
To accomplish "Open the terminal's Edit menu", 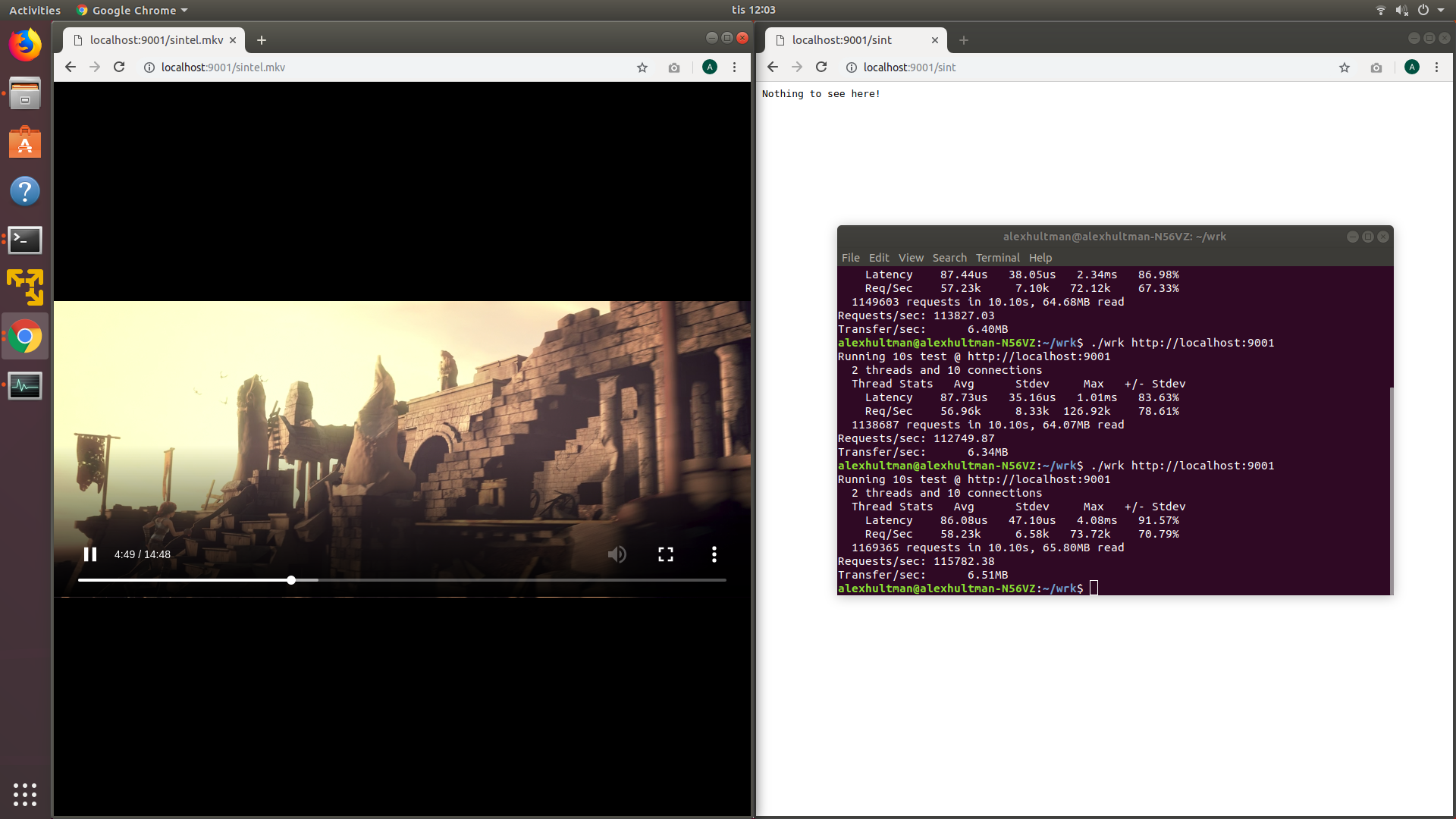I will pyautogui.click(x=878, y=258).
